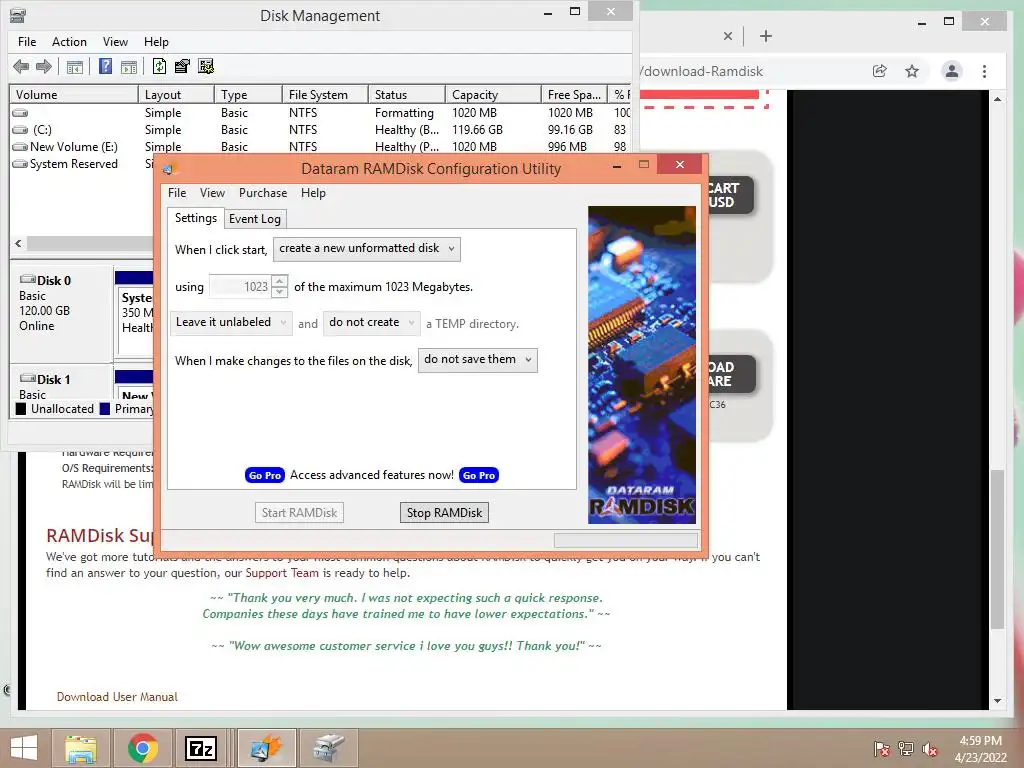The width and height of the screenshot is (1024, 768).
Task: Open the 'Leave it unlabeled' dropdown
Action: (x=231, y=323)
